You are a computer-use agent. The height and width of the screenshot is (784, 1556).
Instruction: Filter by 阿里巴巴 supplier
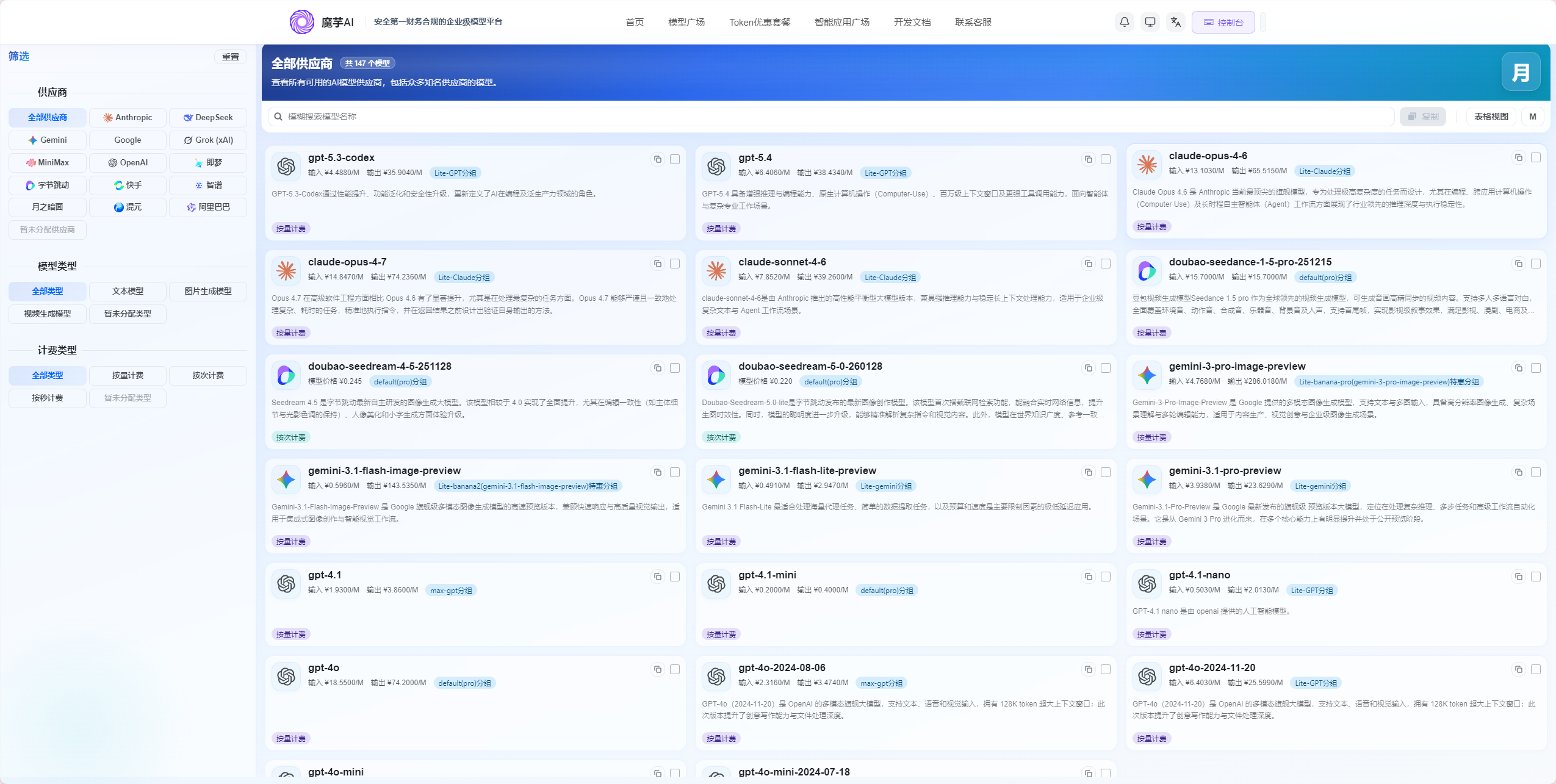click(208, 207)
